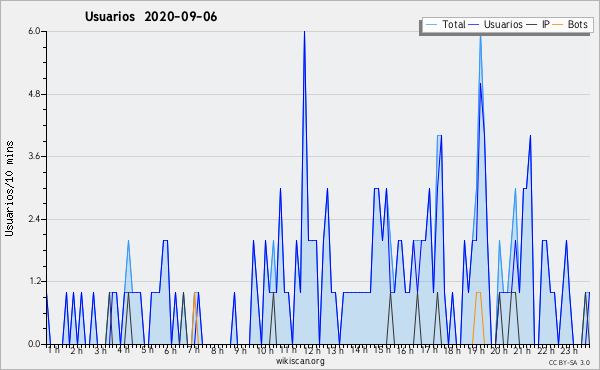Click the 16 h x-axis label
Screen dimensions: 600x370
coord(405,351)
